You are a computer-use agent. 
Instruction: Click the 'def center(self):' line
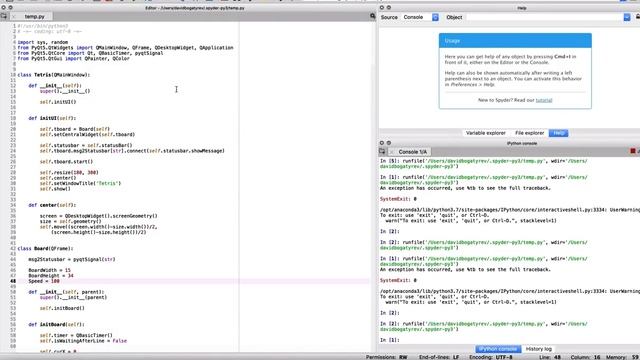click(52, 205)
